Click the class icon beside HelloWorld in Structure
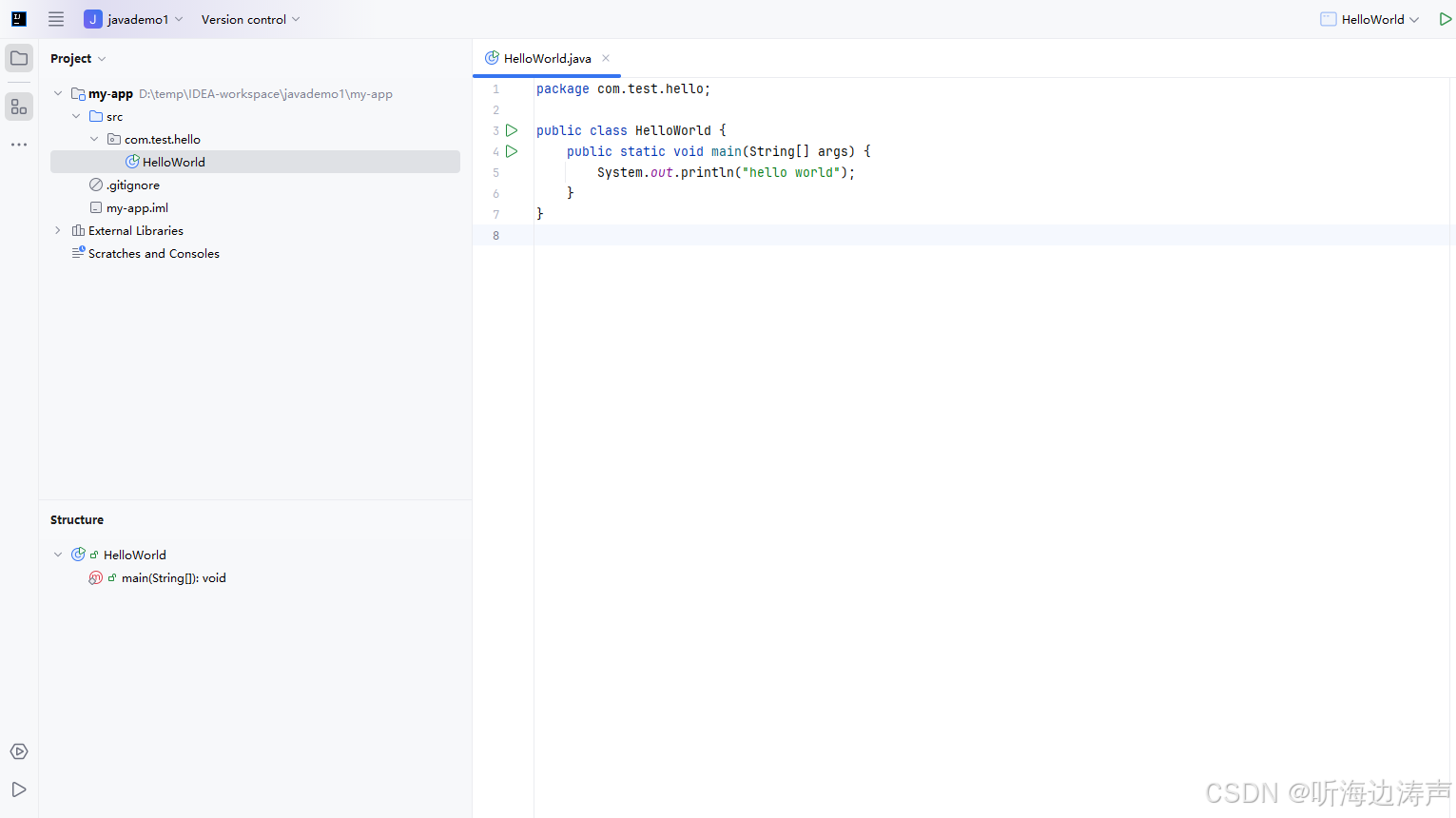 tap(78, 555)
